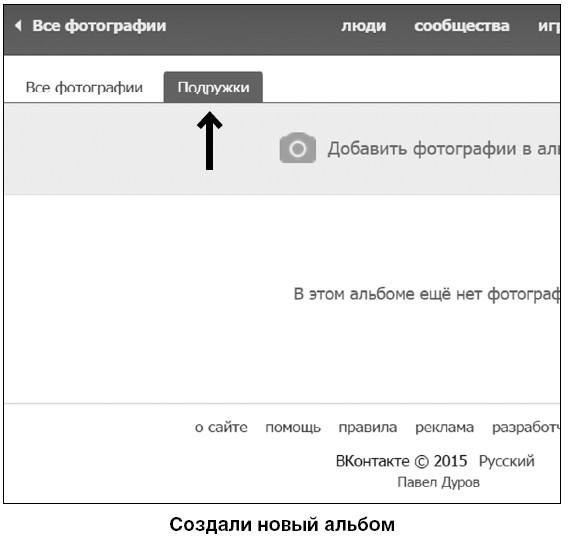Click the camera icon to add photos
This screenshot has height=544, width=568.
[298, 148]
